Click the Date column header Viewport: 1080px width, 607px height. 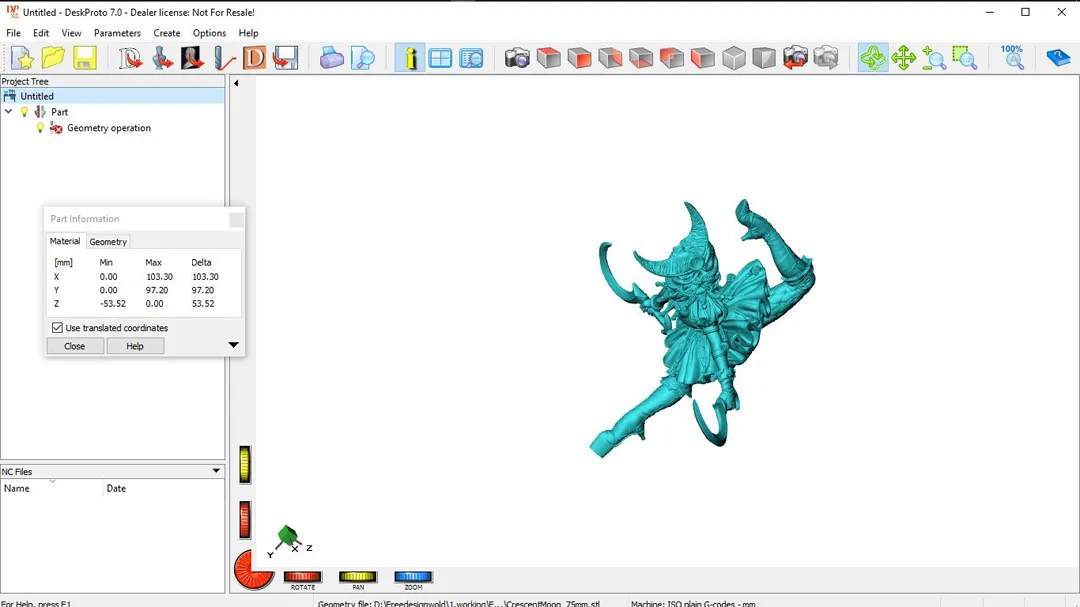click(164, 488)
